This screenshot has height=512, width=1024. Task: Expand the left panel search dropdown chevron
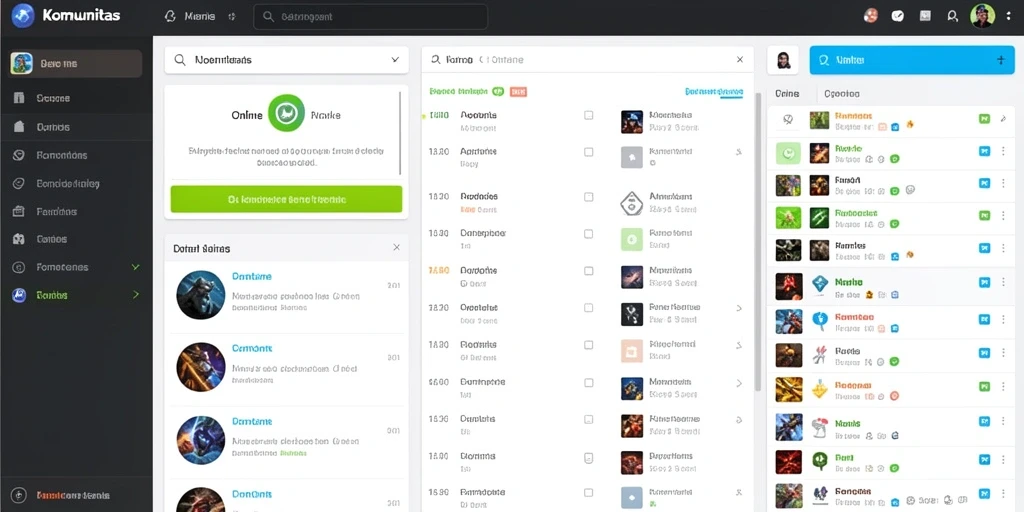(395, 59)
